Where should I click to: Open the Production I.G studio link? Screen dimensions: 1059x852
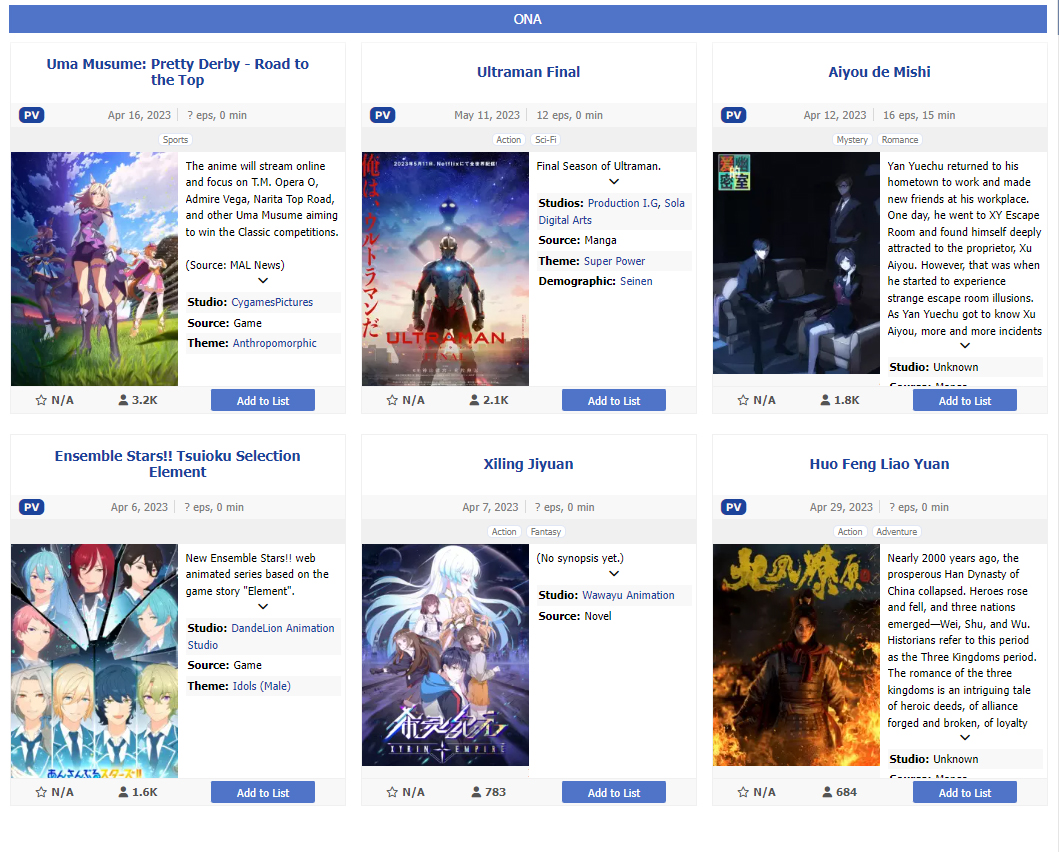(623, 203)
